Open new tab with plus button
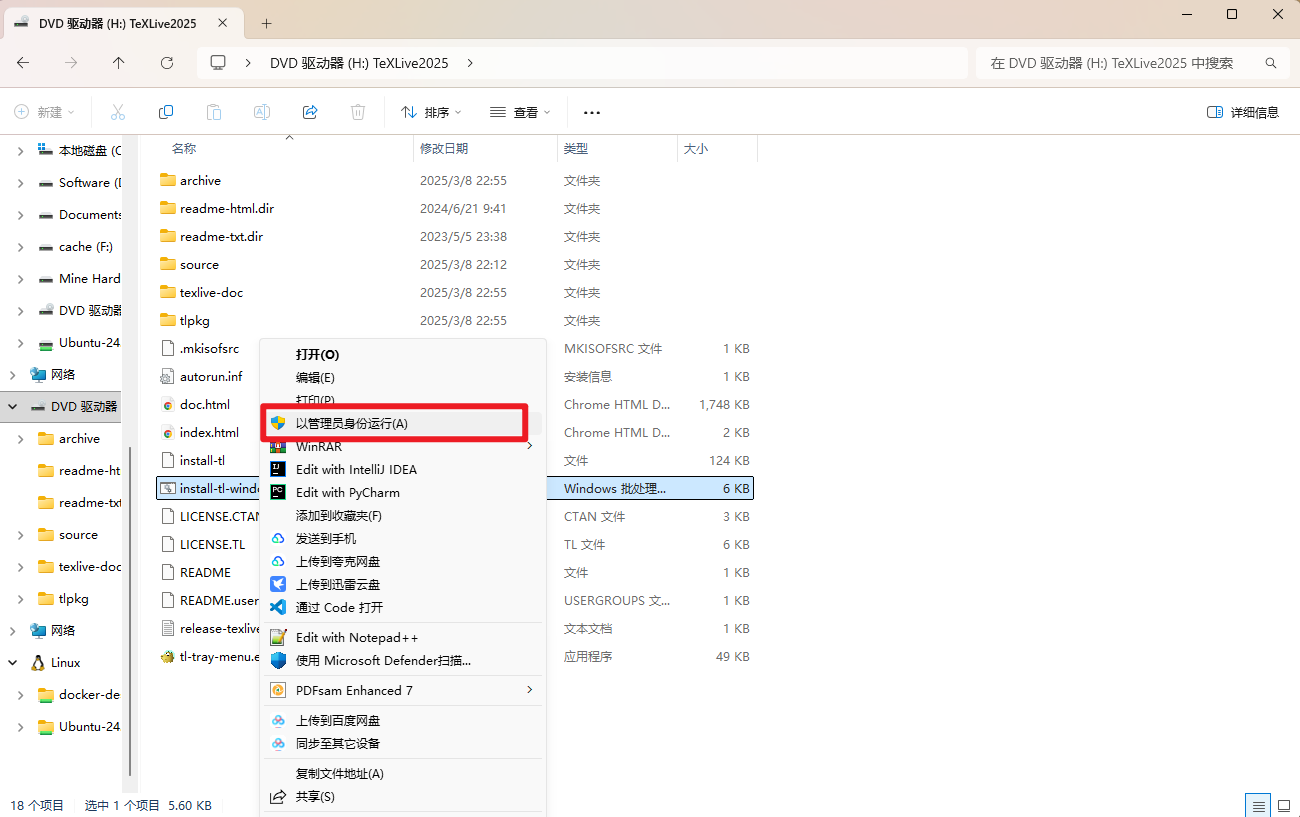Image resolution: width=1300 pixels, height=817 pixels. (x=266, y=22)
